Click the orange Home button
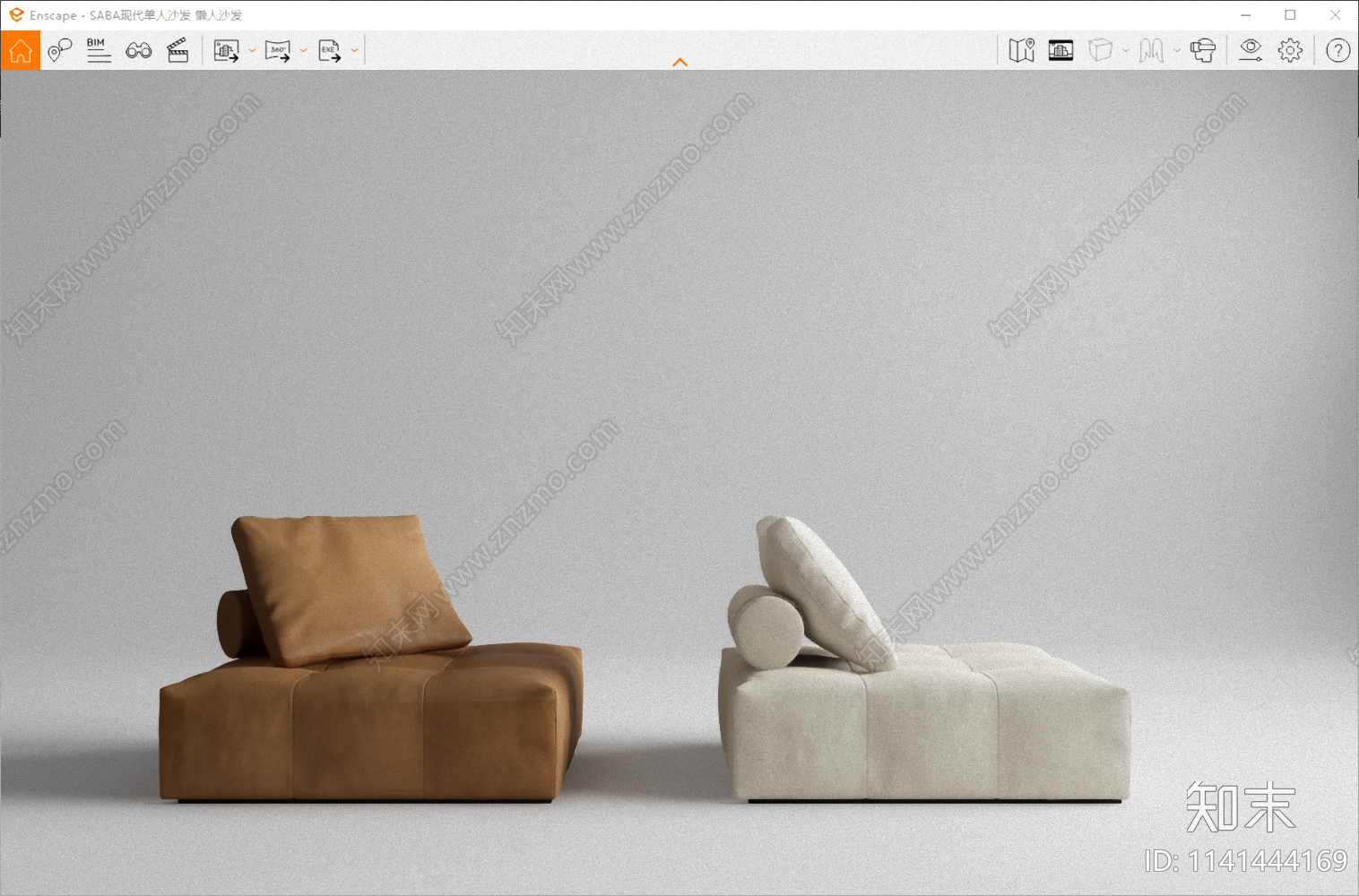 pos(20,51)
